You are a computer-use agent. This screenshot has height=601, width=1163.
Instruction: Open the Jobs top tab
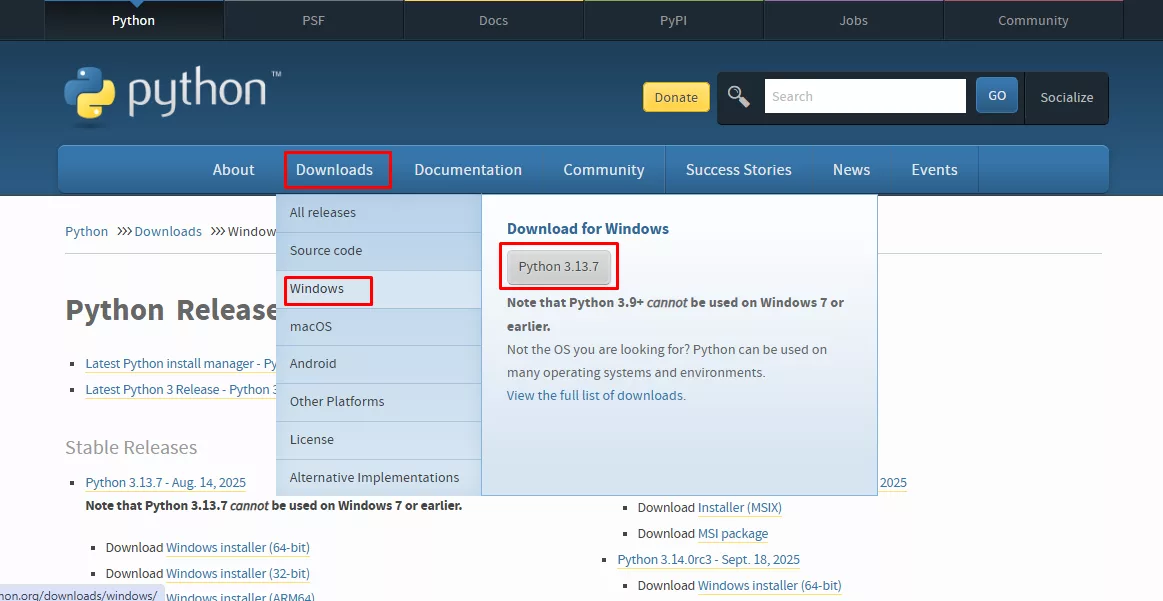[x=853, y=20]
